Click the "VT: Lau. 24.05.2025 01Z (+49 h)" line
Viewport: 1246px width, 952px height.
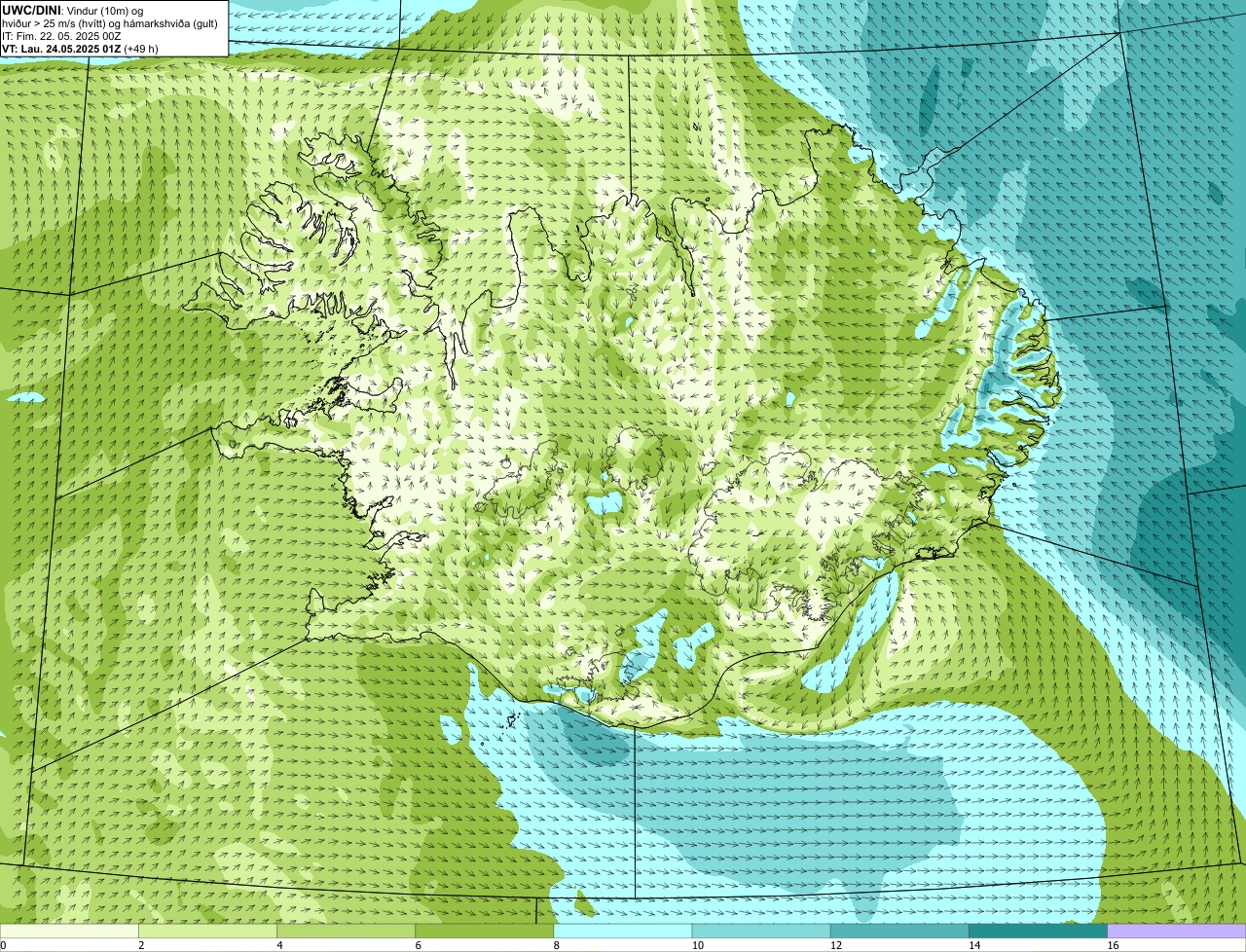[x=80, y=49]
